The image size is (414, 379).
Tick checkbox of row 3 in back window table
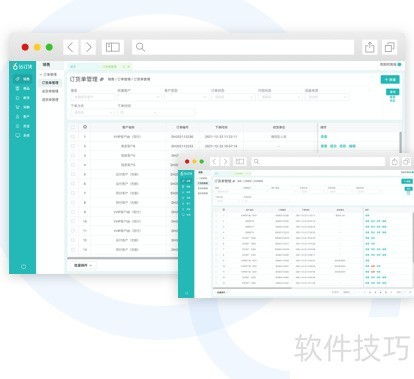pyautogui.click(x=73, y=155)
